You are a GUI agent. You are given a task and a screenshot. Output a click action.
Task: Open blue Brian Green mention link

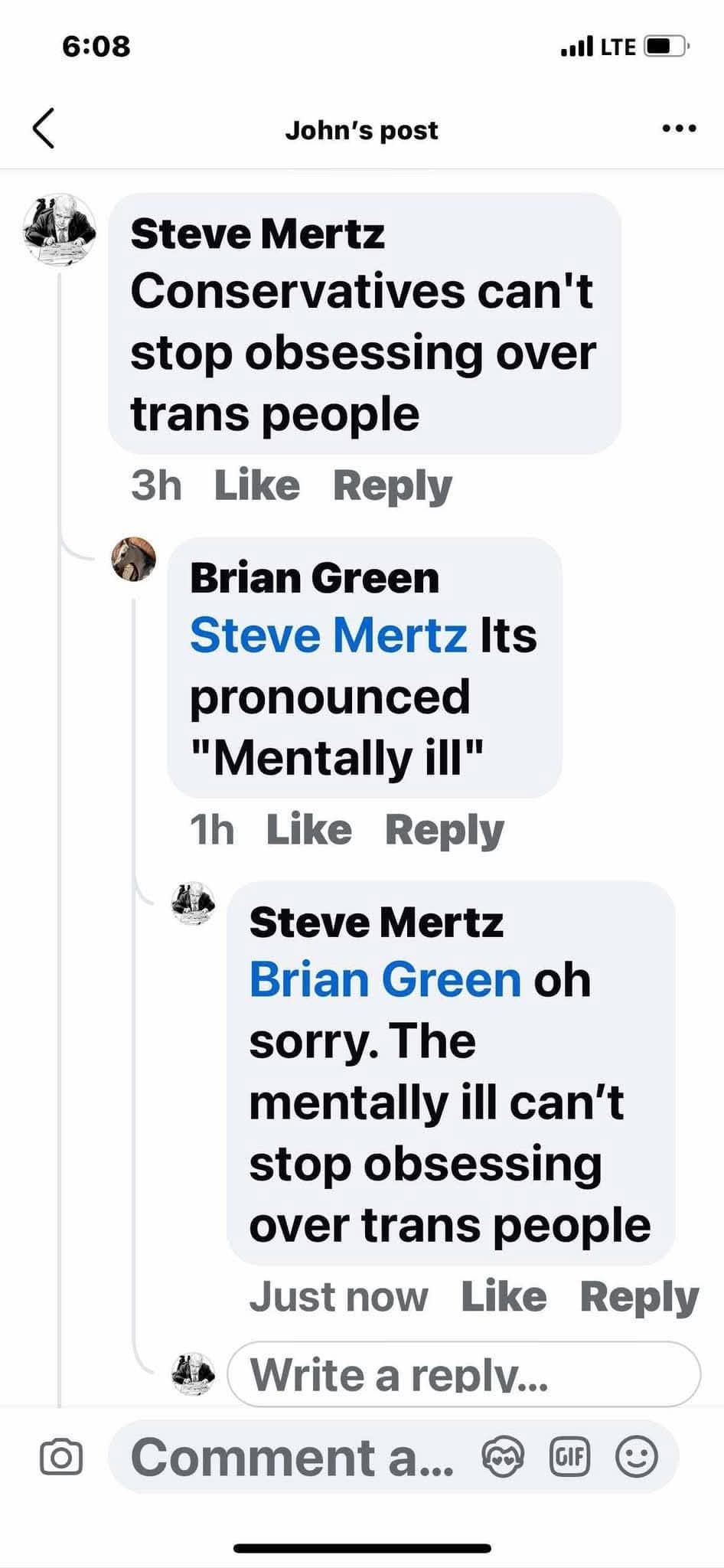(385, 980)
